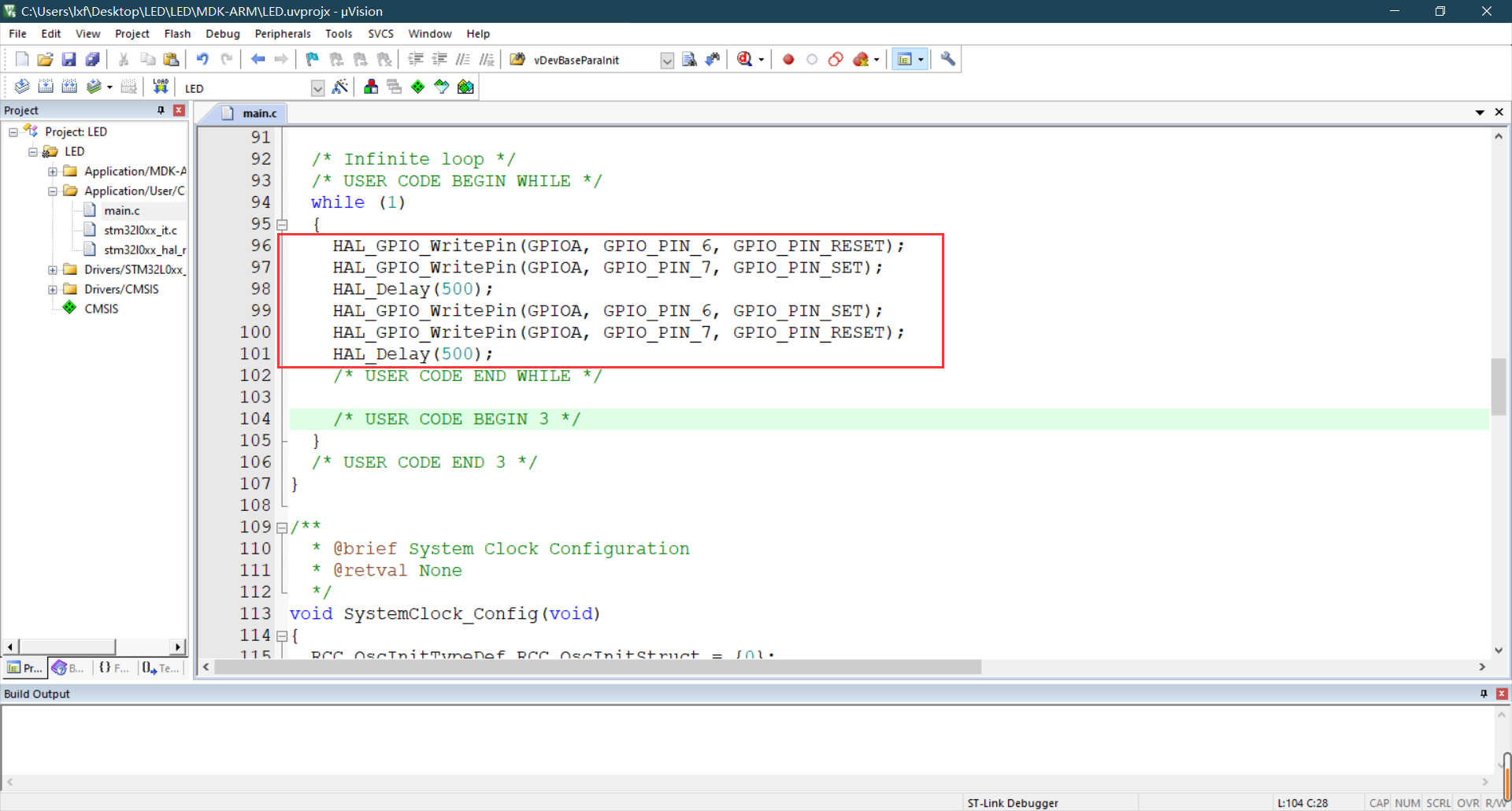
Task: Switch to the Templates panel tab
Action: pyautogui.click(x=161, y=668)
